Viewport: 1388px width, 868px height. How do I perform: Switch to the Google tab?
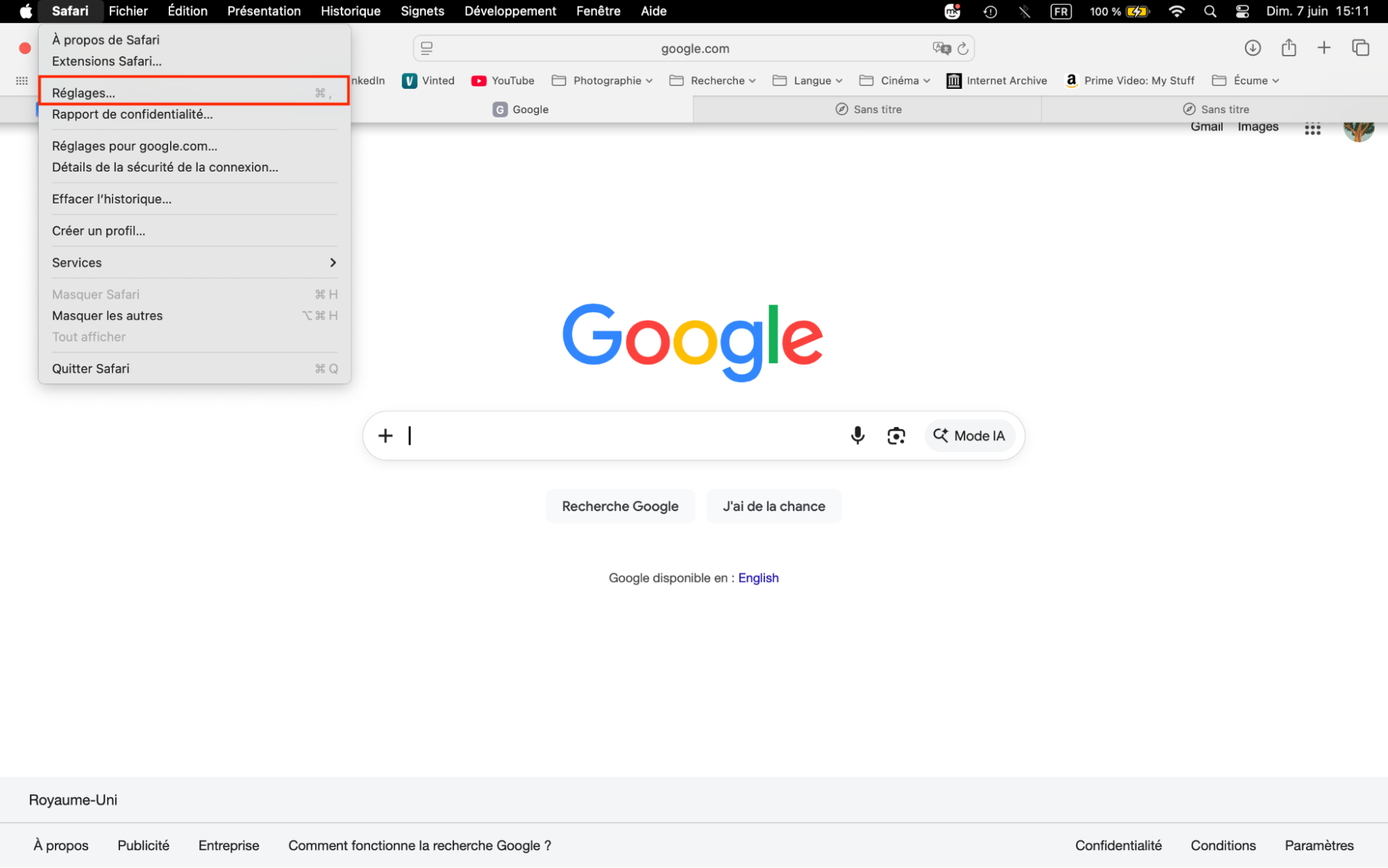click(x=521, y=109)
